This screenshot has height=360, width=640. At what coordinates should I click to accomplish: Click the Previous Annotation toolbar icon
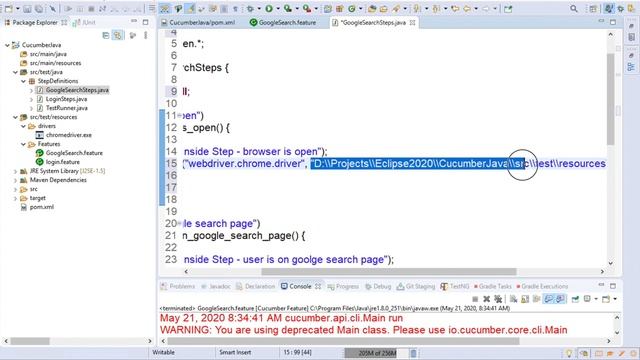click(x=436, y=9)
